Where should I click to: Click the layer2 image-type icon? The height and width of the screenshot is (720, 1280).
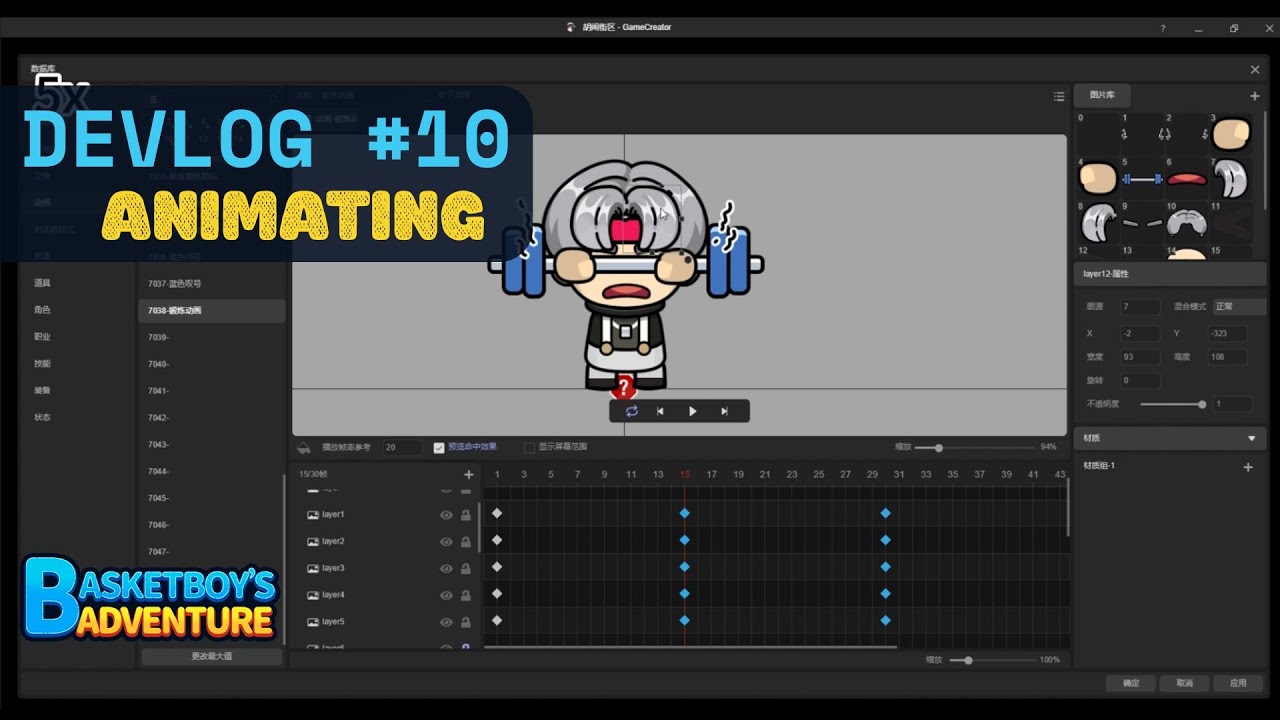313,541
